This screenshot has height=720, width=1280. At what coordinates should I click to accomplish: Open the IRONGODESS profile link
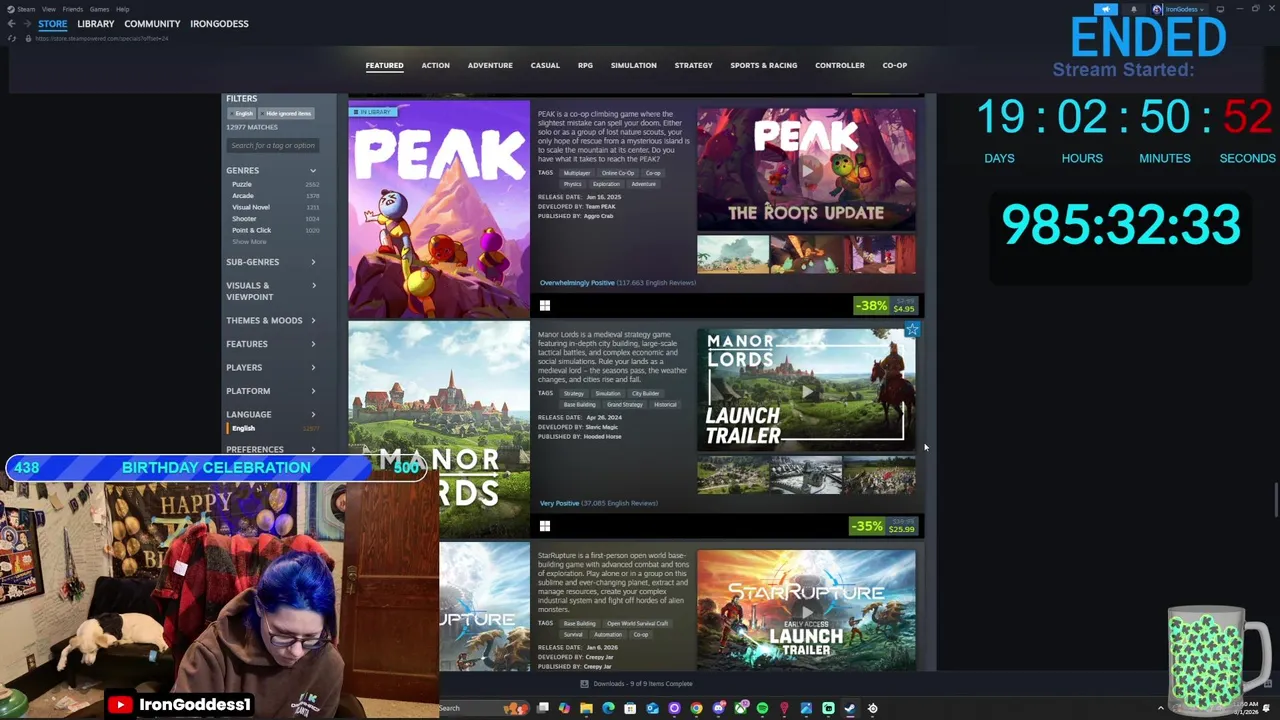[x=219, y=24]
